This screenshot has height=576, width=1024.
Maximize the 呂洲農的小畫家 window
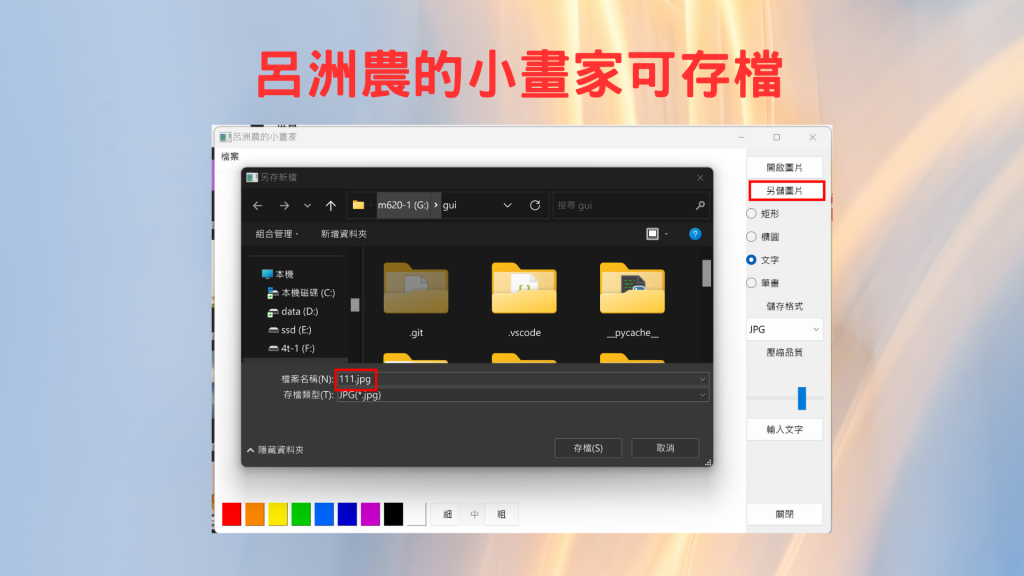coord(776,137)
